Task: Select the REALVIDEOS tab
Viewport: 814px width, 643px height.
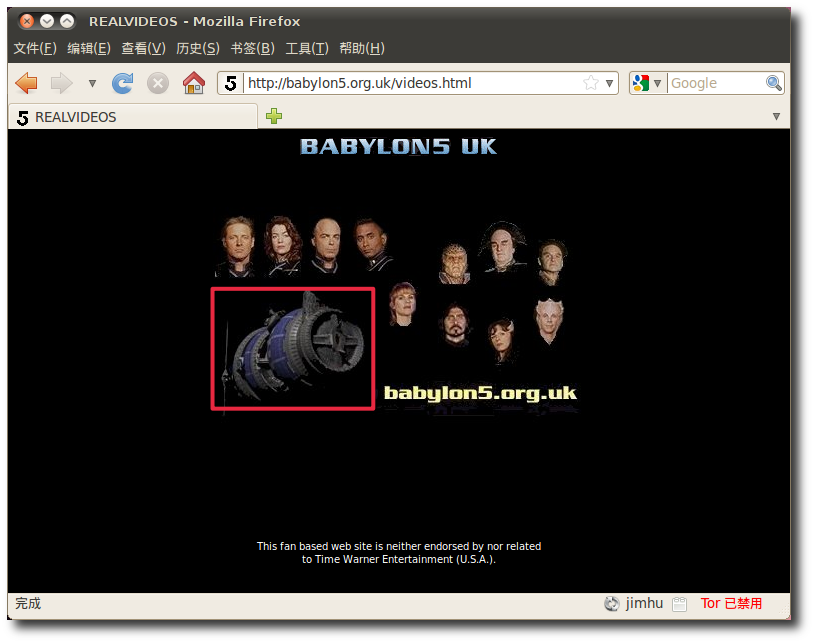Action: pyautogui.click(x=133, y=117)
